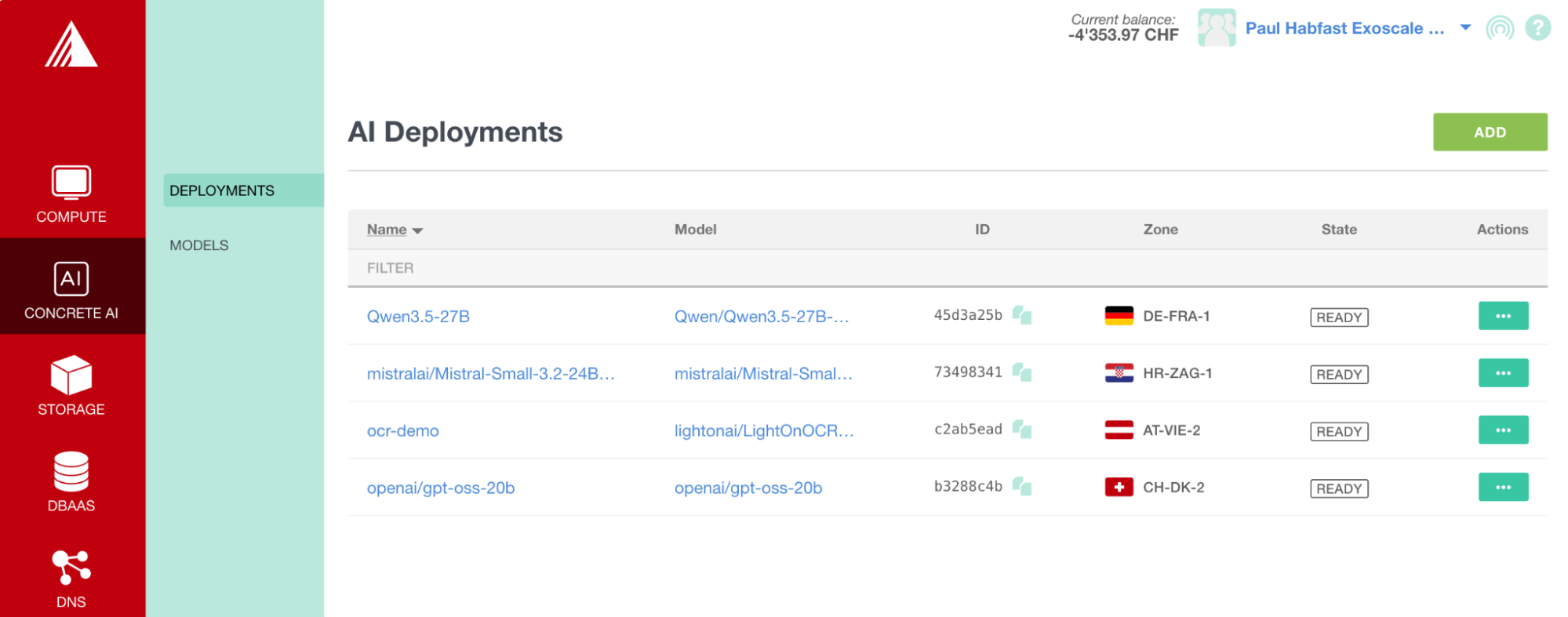Image resolution: width=1568 pixels, height=617 pixels.
Task: Click the ID text 45d3a25b
Action: 968,315
